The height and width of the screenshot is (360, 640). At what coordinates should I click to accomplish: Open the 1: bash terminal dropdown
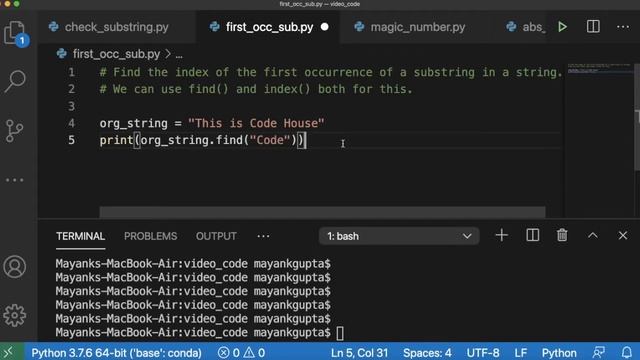point(399,236)
